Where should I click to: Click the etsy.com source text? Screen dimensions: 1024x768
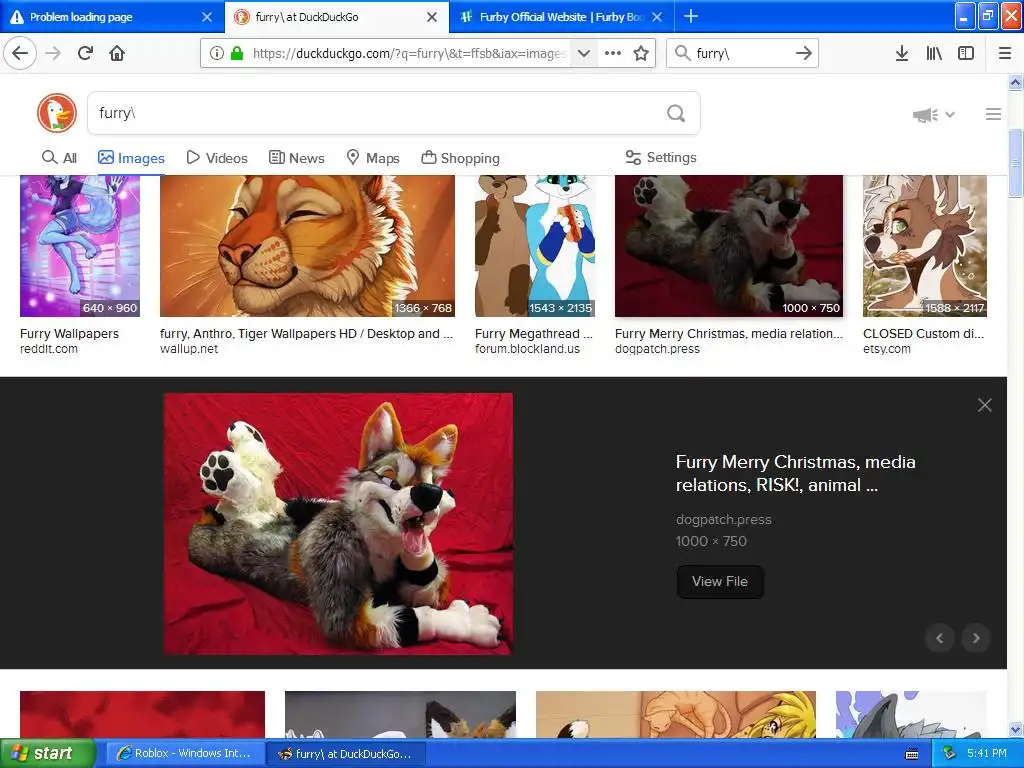click(887, 349)
